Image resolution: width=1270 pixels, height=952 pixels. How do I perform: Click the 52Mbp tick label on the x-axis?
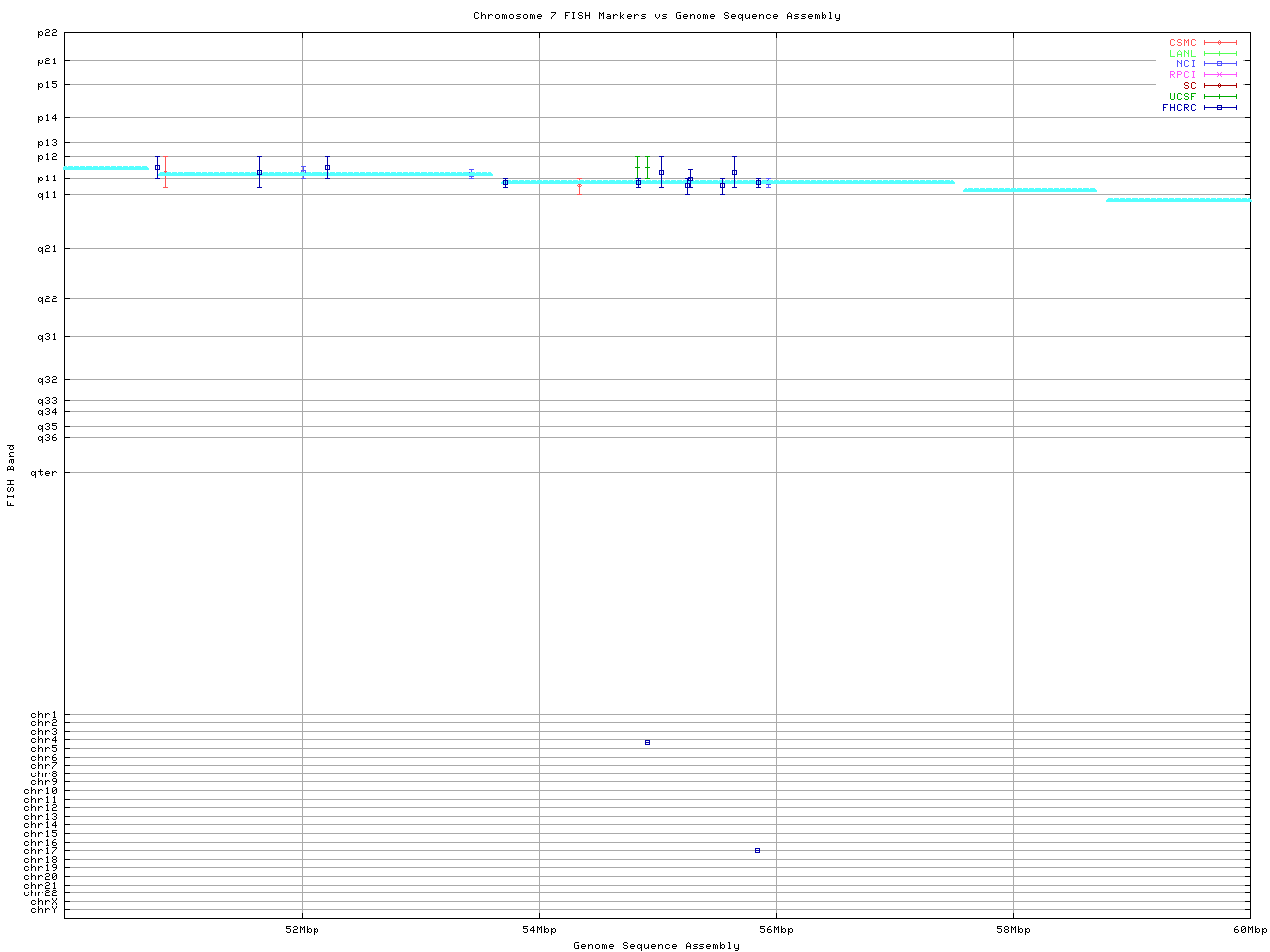[302, 930]
